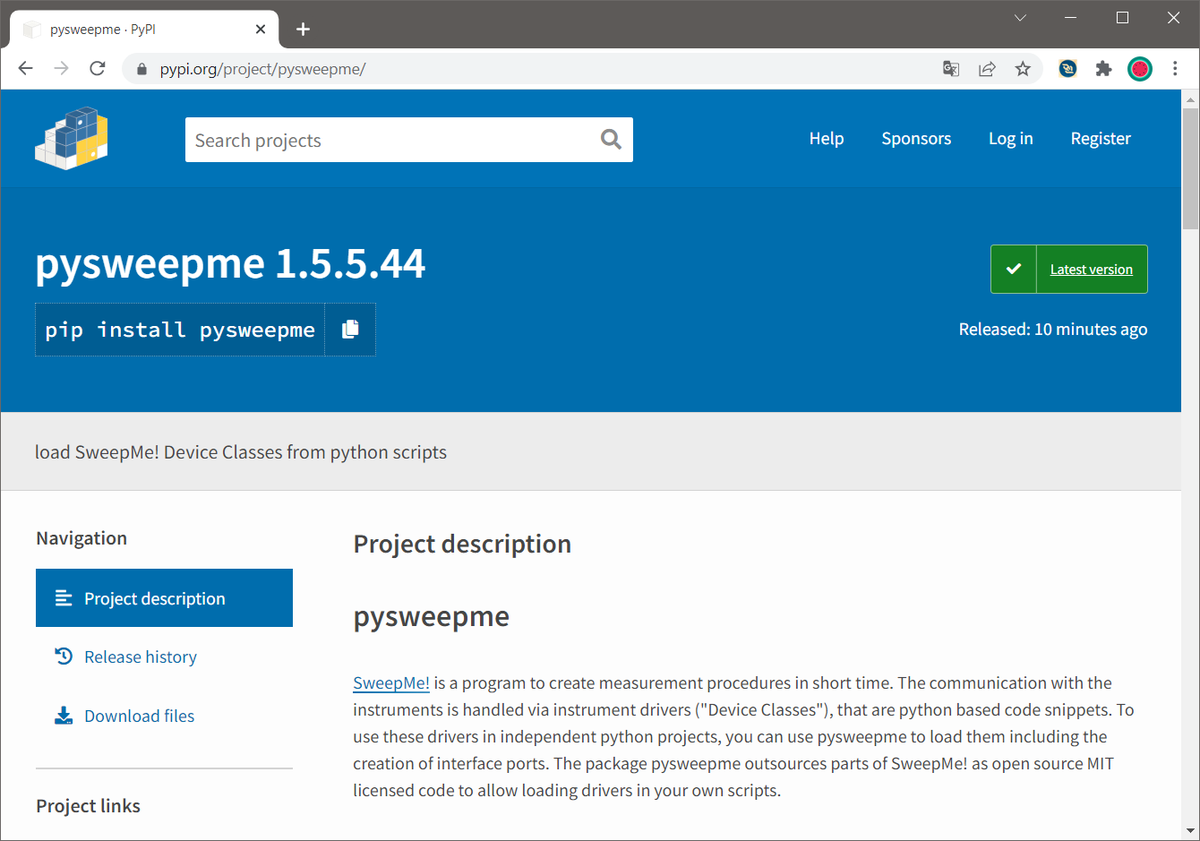1200x841 pixels.
Task: Click the Project description lines icon
Action: pyautogui.click(x=63, y=598)
